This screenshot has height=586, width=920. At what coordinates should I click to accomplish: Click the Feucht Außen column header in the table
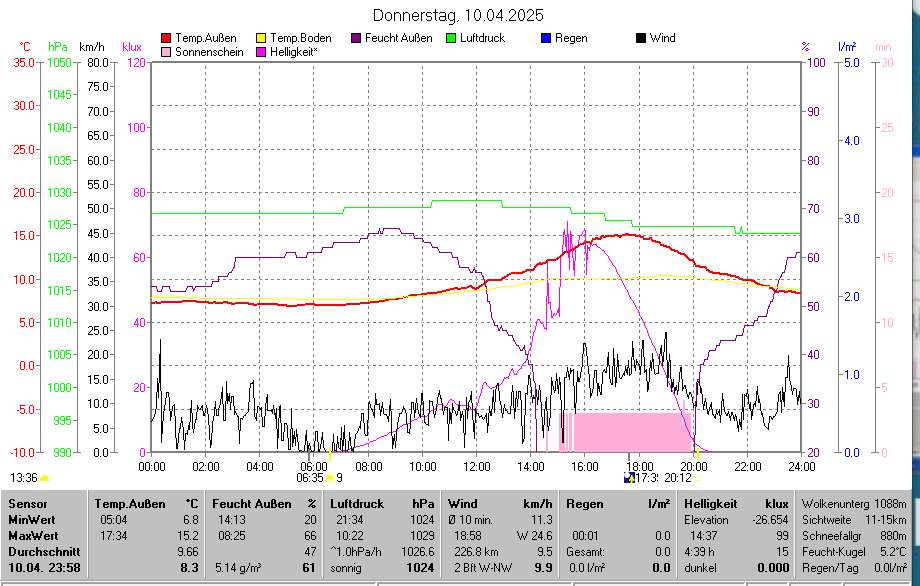(252, 504)
